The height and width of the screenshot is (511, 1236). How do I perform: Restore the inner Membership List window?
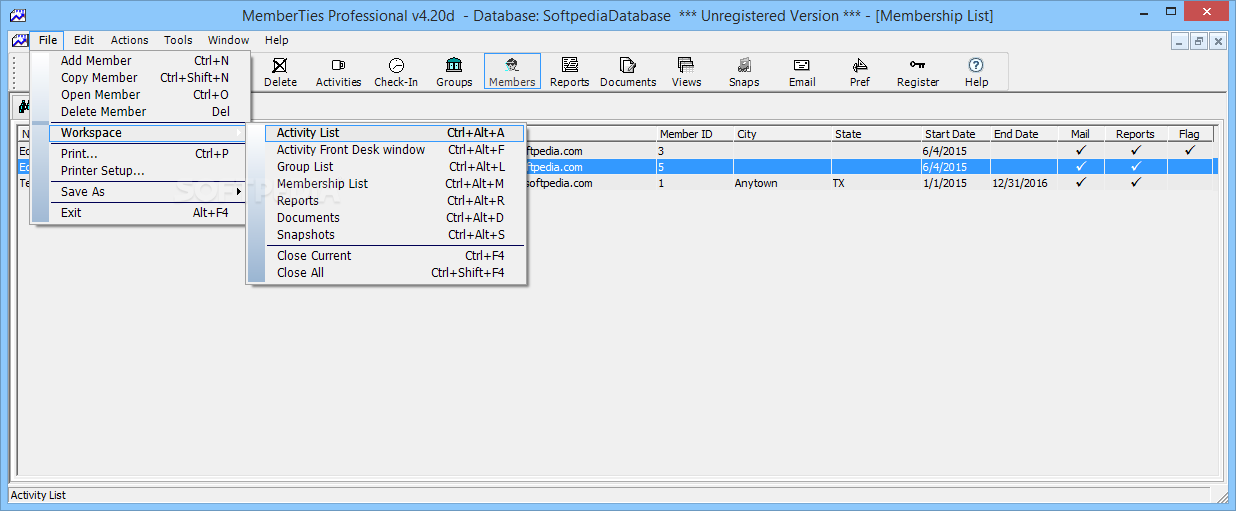1199,41
